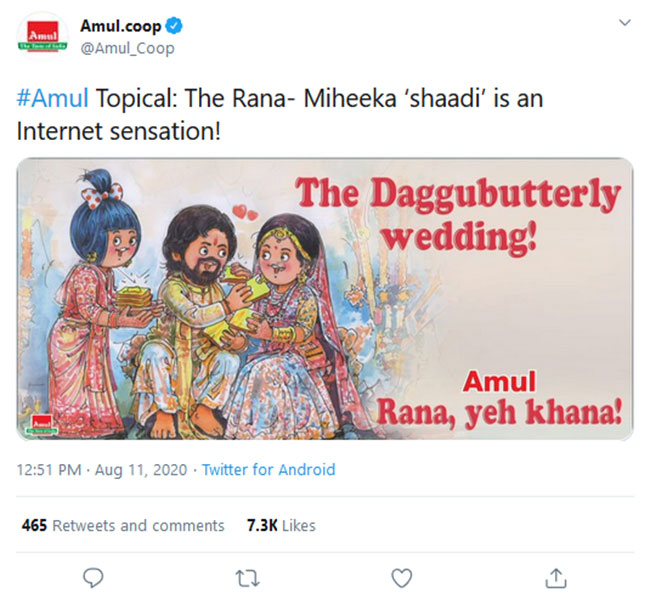This screenshot has width=650, height=604.
Task: Open the Amul profile avatar
Action: coord(40,37)
